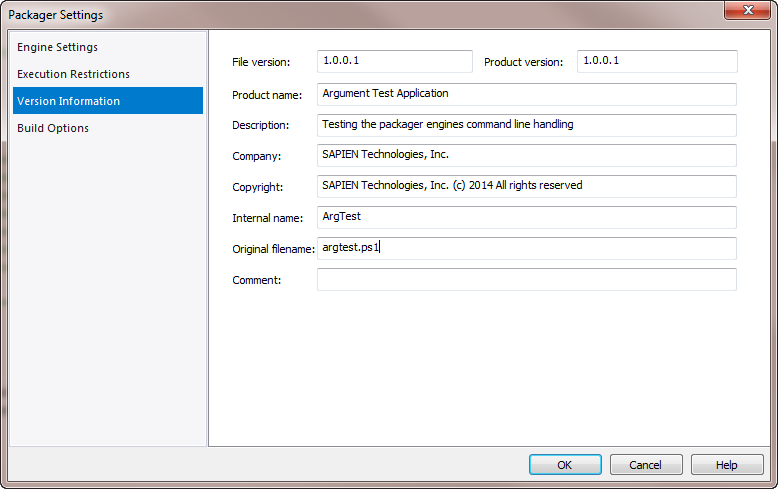Click into the Product name field
The image size is (778, 489).
point(526,94)
